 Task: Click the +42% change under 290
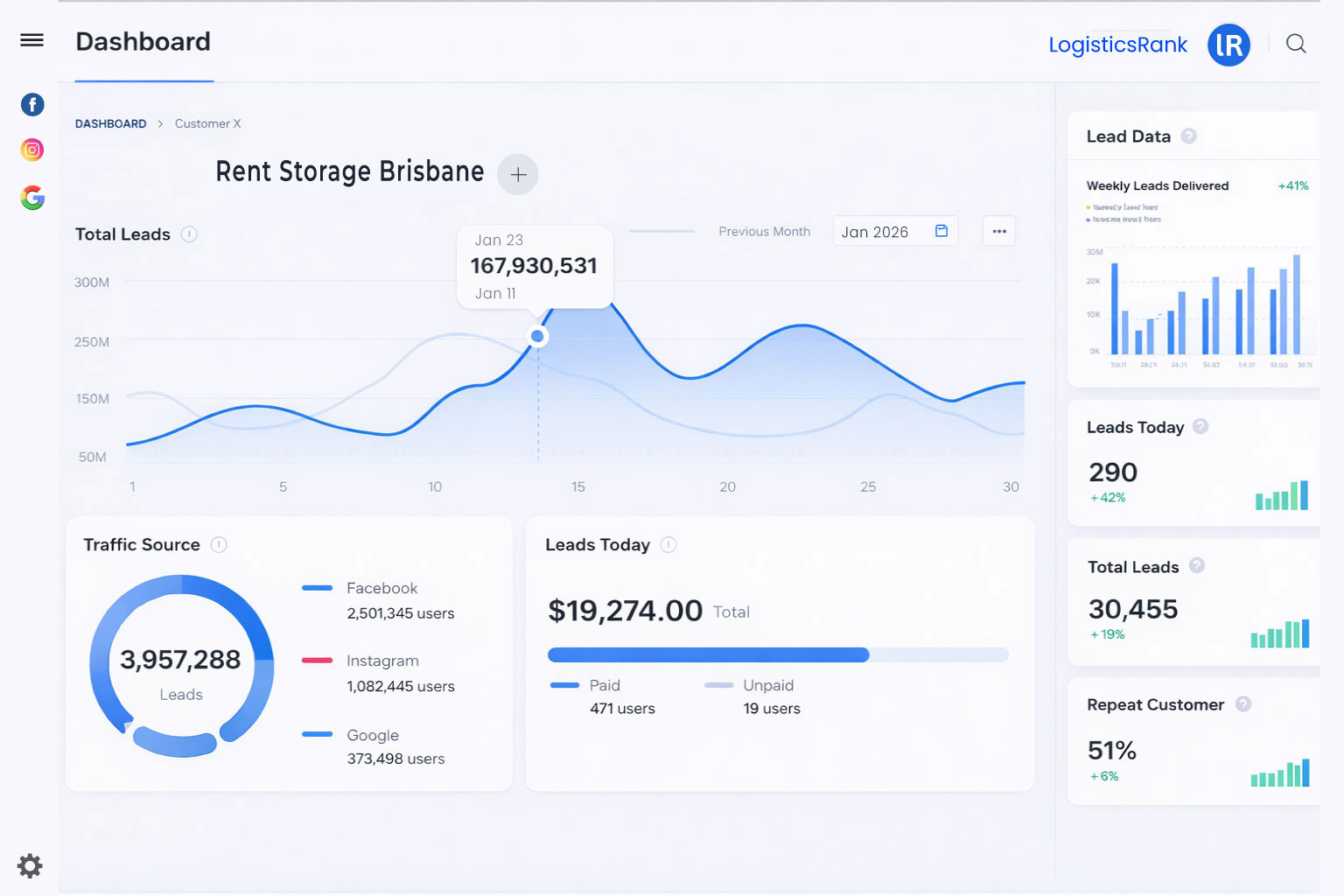pos(1108,498)
